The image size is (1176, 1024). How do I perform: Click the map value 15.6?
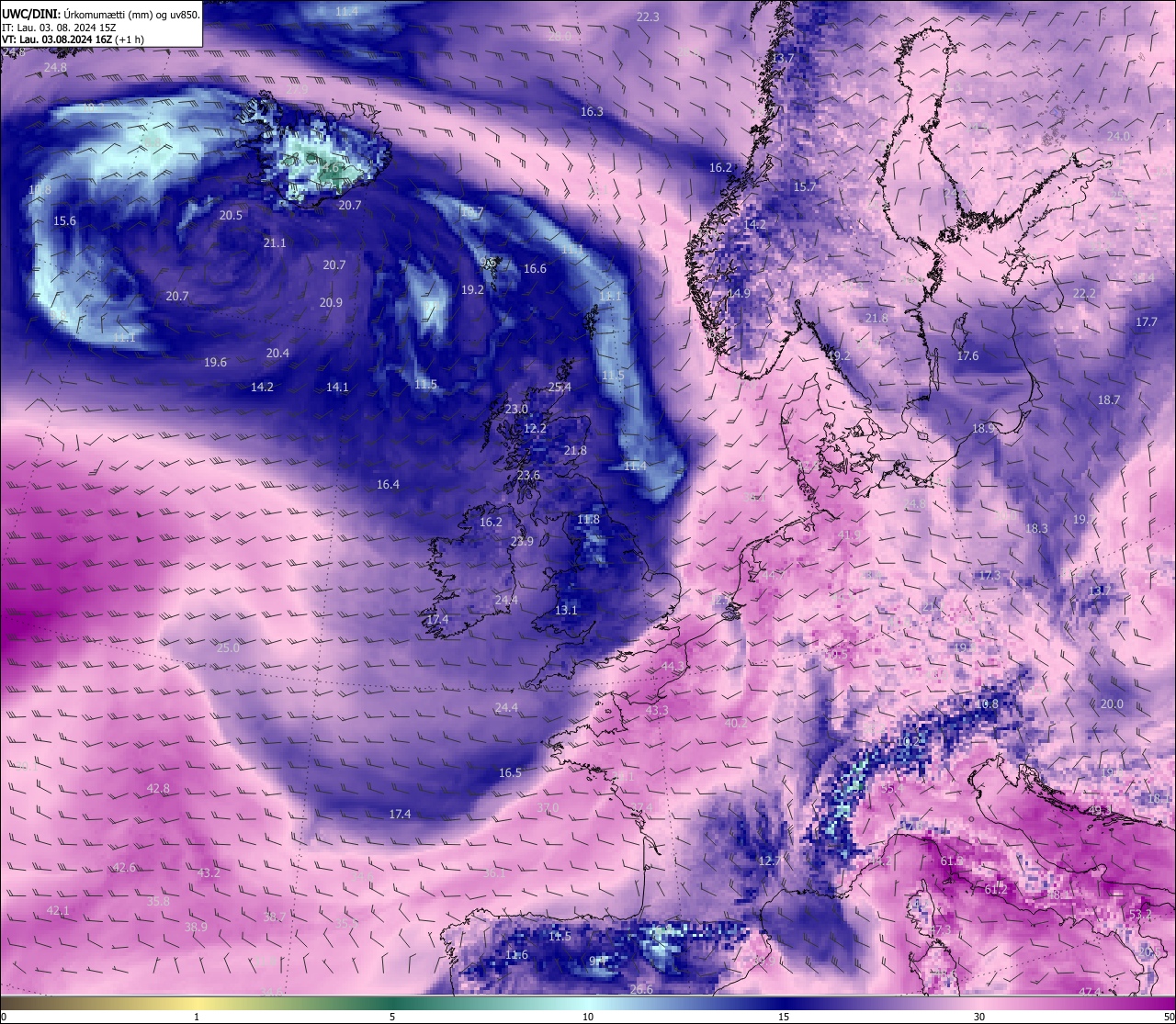click(64, 221)
